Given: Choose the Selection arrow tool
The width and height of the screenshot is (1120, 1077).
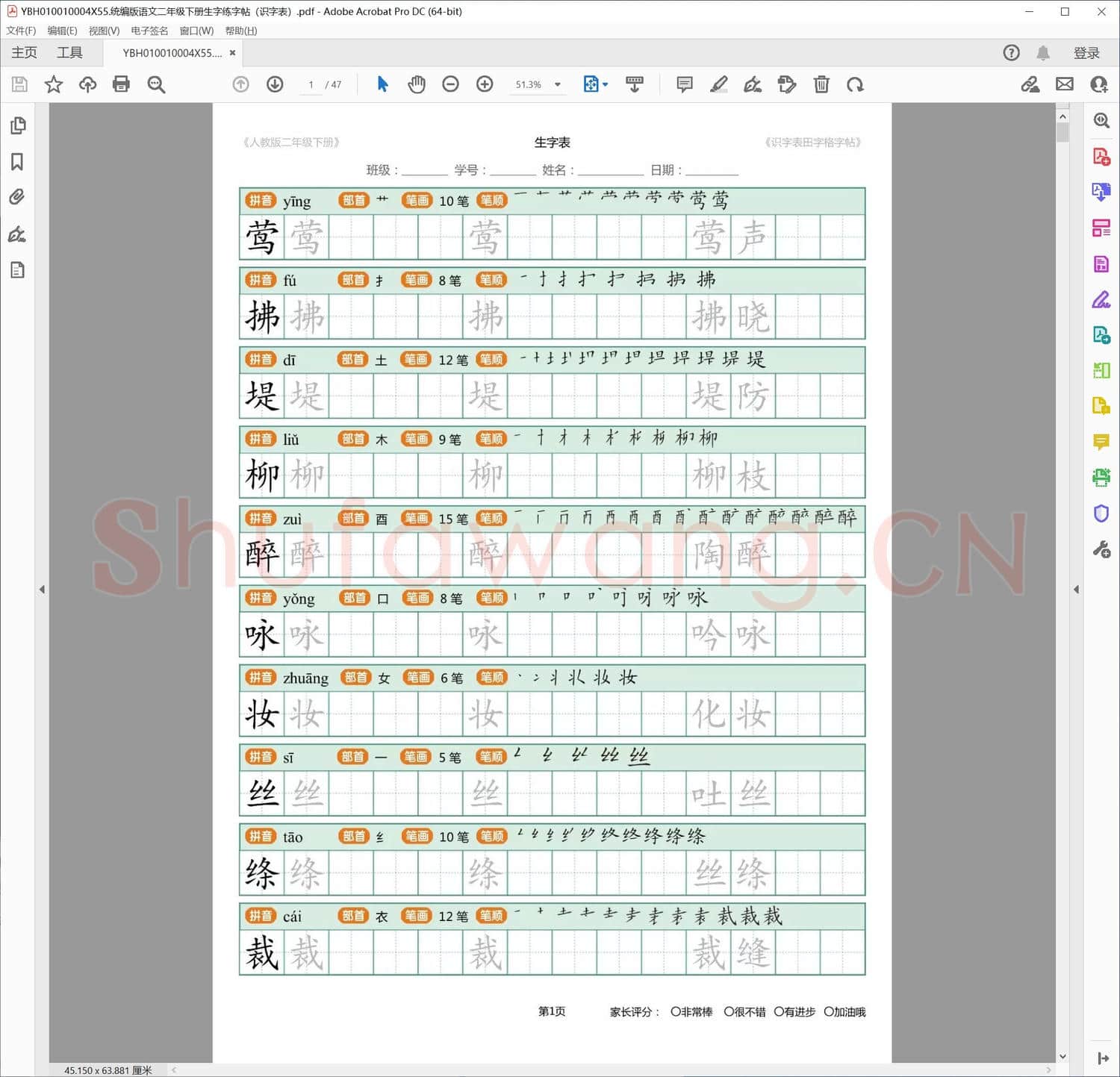Looking at the screenshot, I should [x=382, y=84].
